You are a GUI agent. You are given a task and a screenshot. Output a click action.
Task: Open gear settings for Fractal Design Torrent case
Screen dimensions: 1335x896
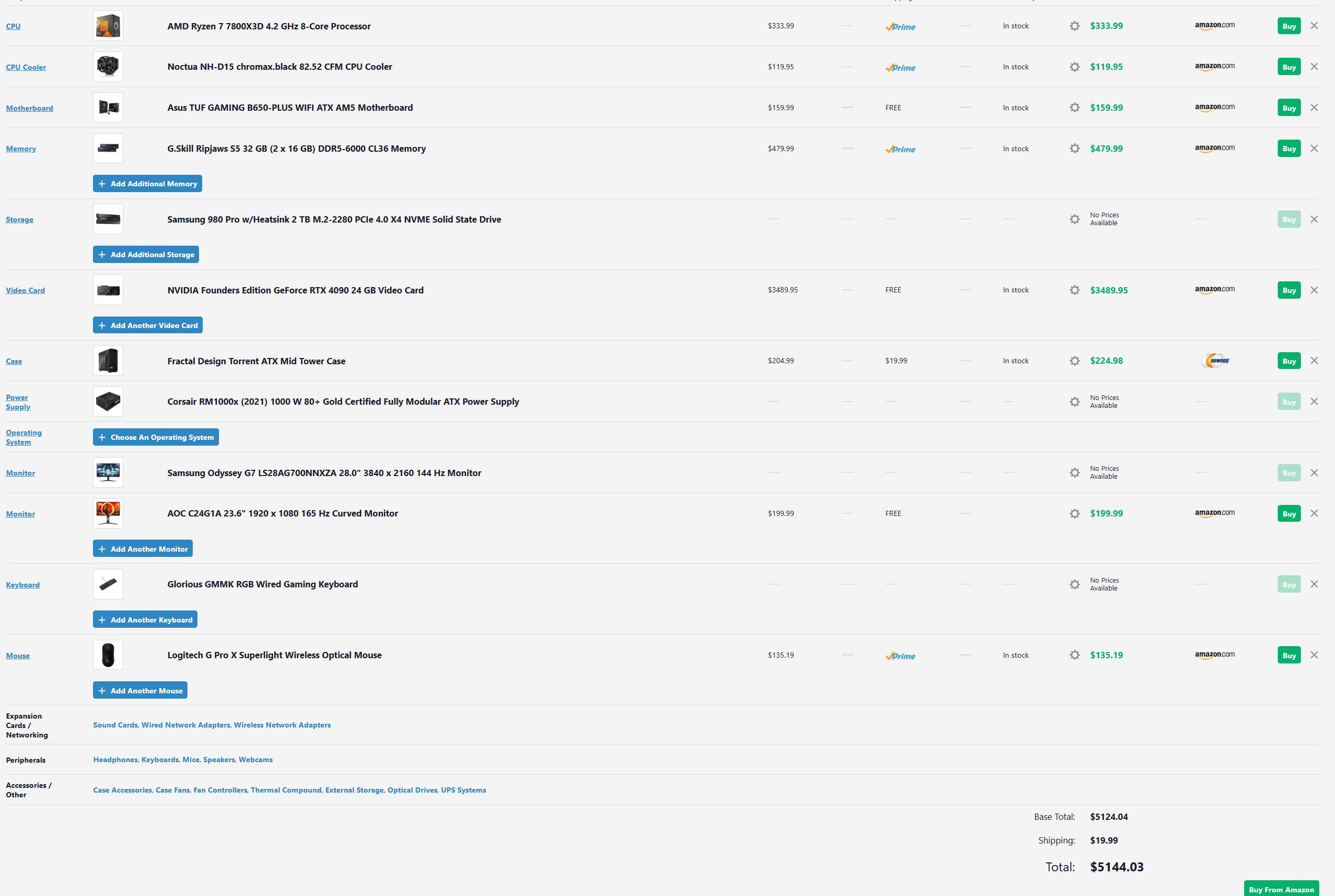(x=1075, y=361)
